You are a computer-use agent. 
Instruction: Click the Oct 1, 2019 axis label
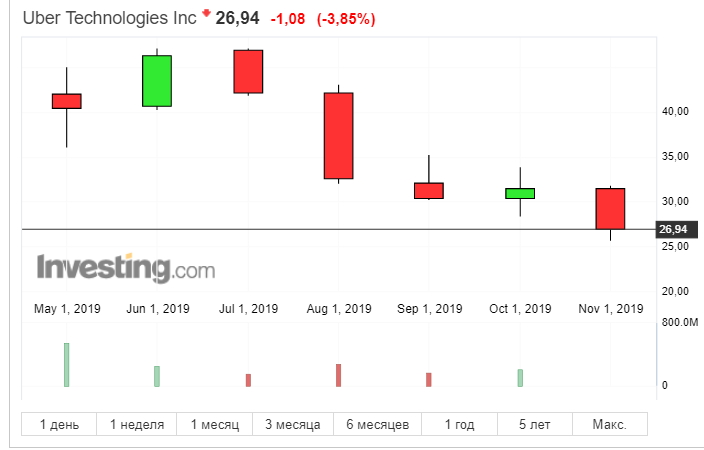520,308
